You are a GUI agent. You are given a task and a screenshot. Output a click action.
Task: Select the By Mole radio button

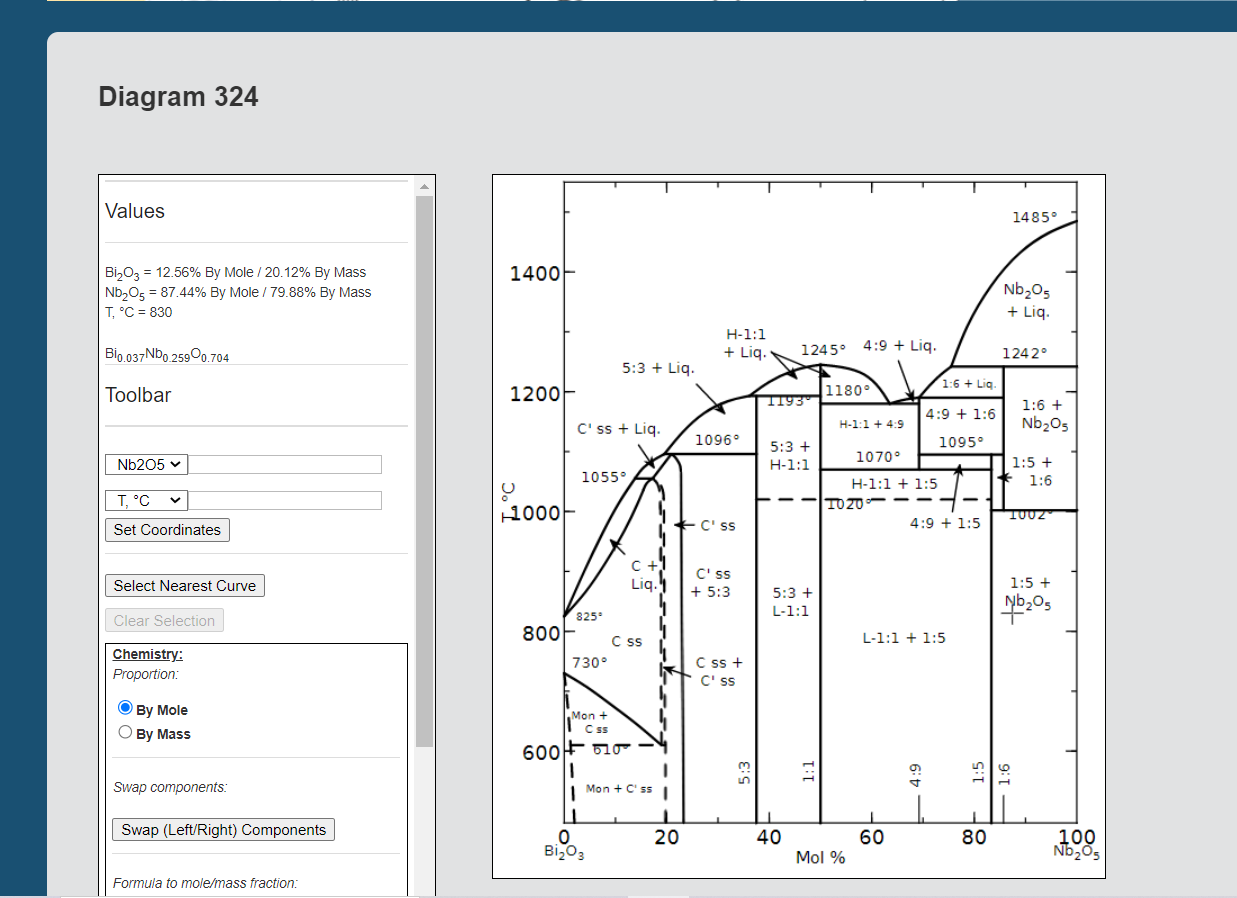pyautogui.click(x=126, y=708)
